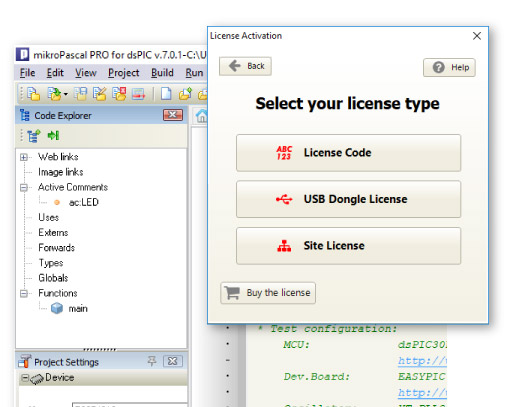Collapse the Device section in Project Settings
This screenshot has height=407, width=517.
(x=24, y=378)
